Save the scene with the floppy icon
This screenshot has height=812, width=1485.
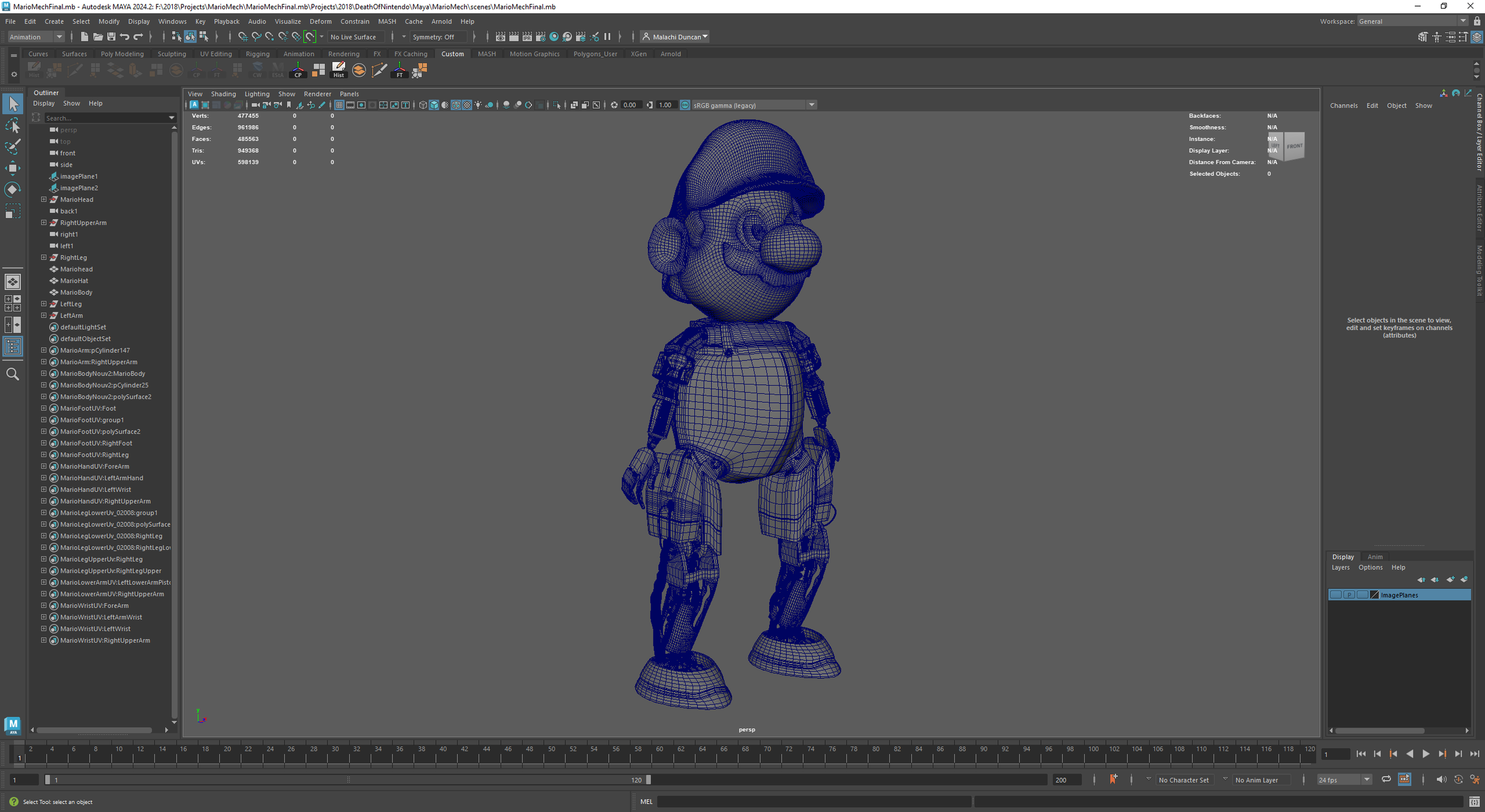(x=111, y=37)
